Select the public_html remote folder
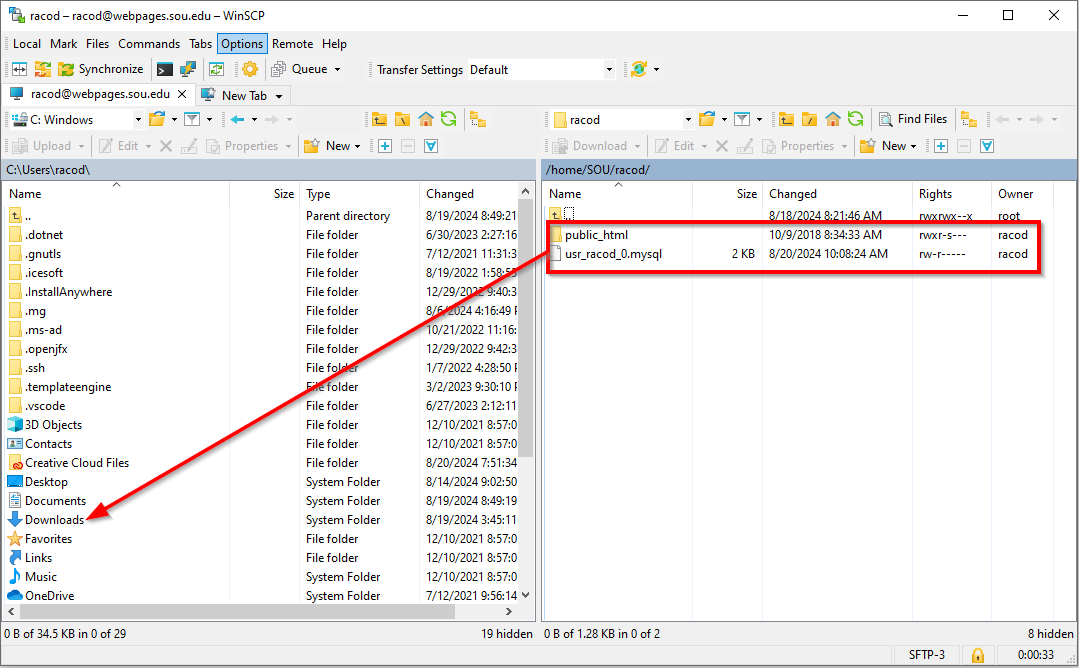1079x668 pixels. click(597, 235)
